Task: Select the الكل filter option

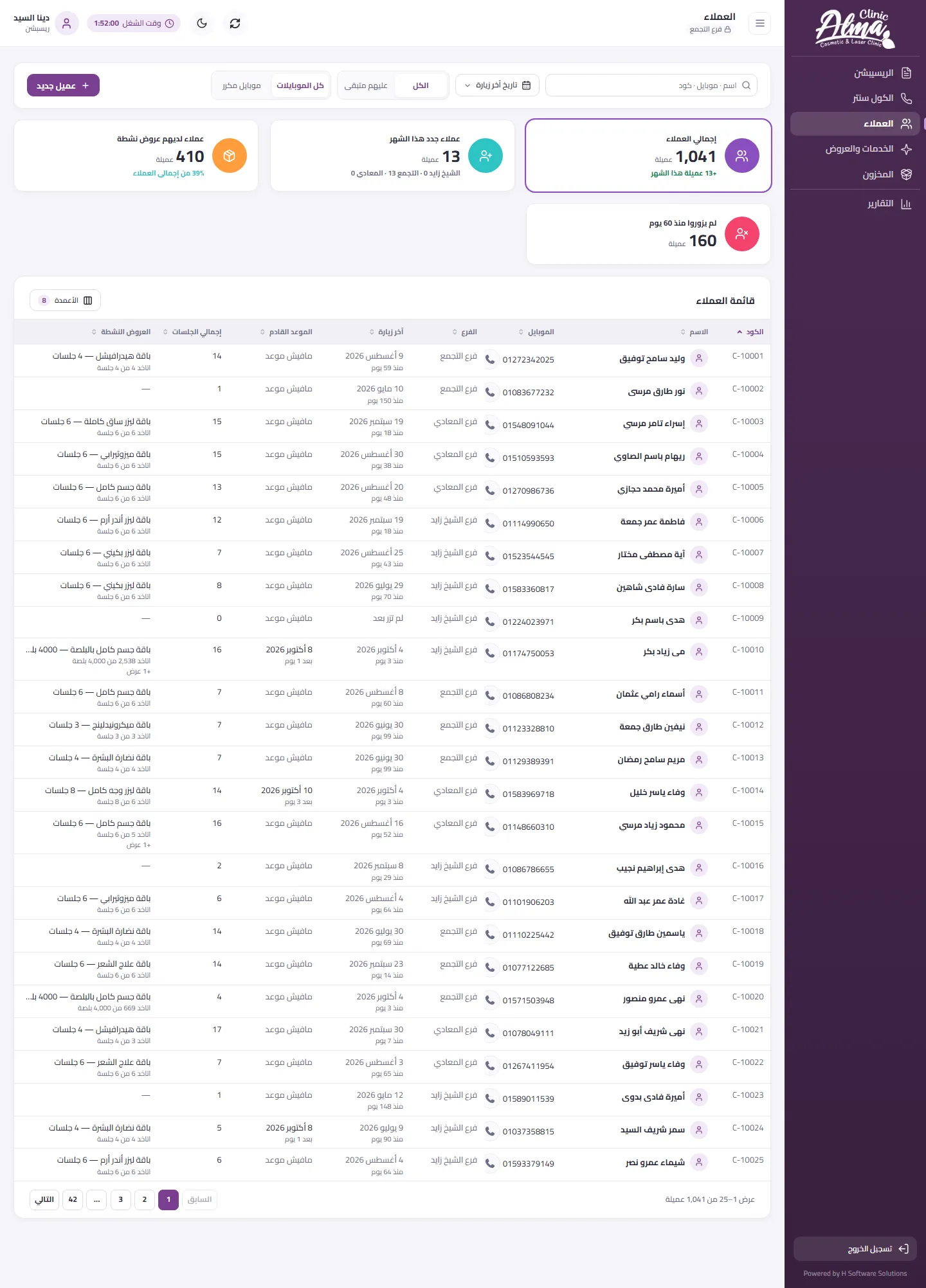Action: 421,85
